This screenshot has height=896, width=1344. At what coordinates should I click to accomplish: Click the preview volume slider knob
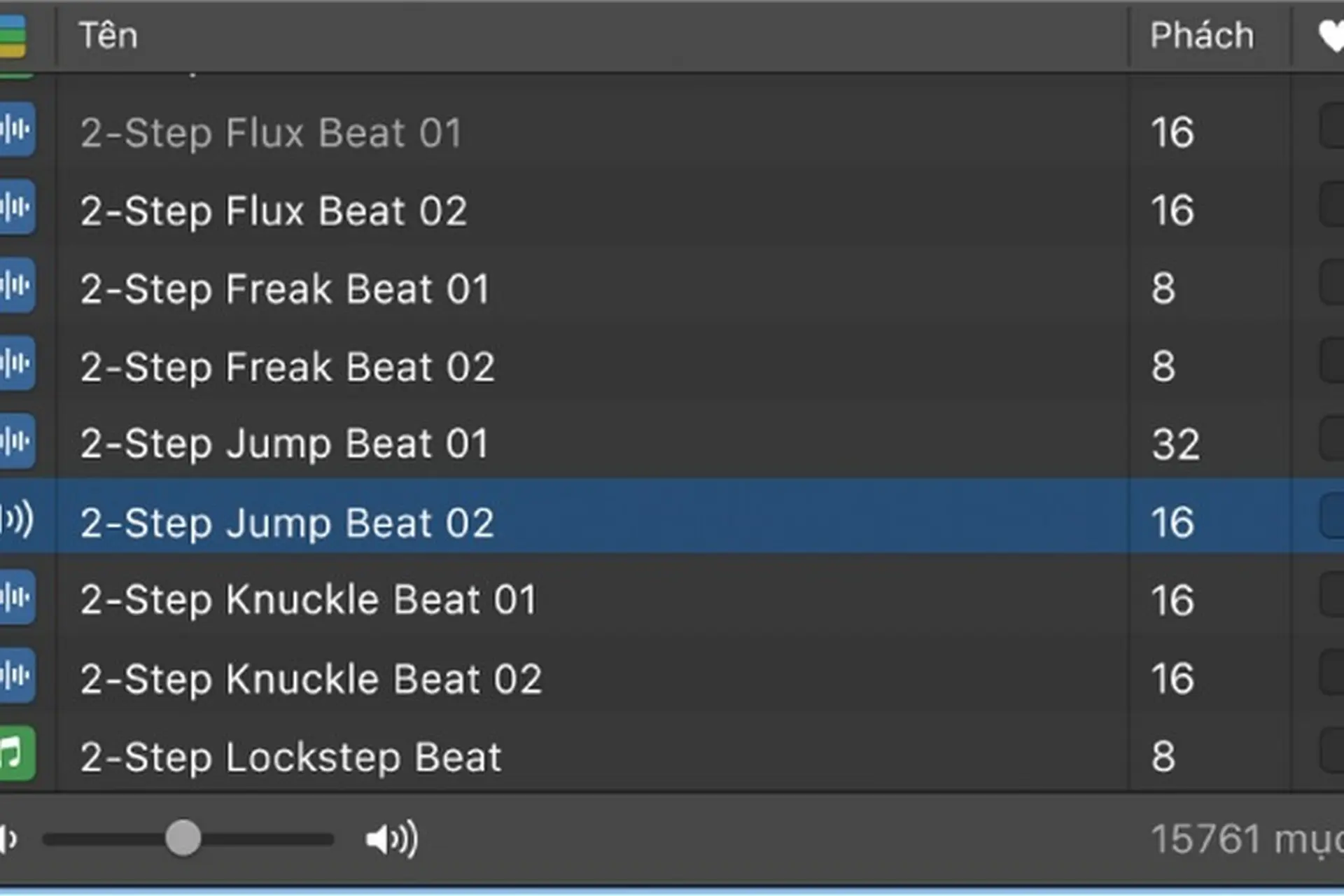point(183,839)
